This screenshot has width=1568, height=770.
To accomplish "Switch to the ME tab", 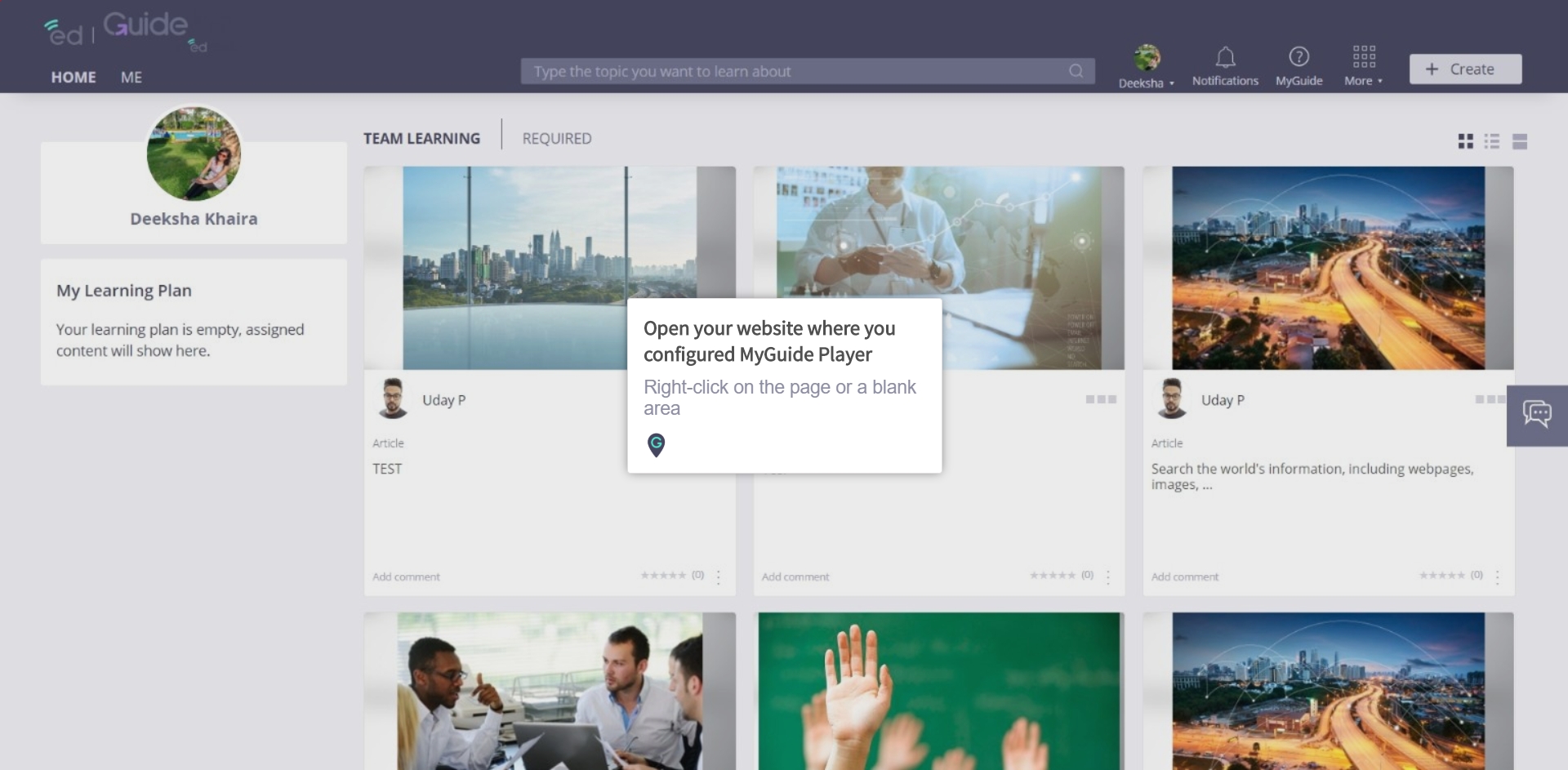I will coord(131,77).
